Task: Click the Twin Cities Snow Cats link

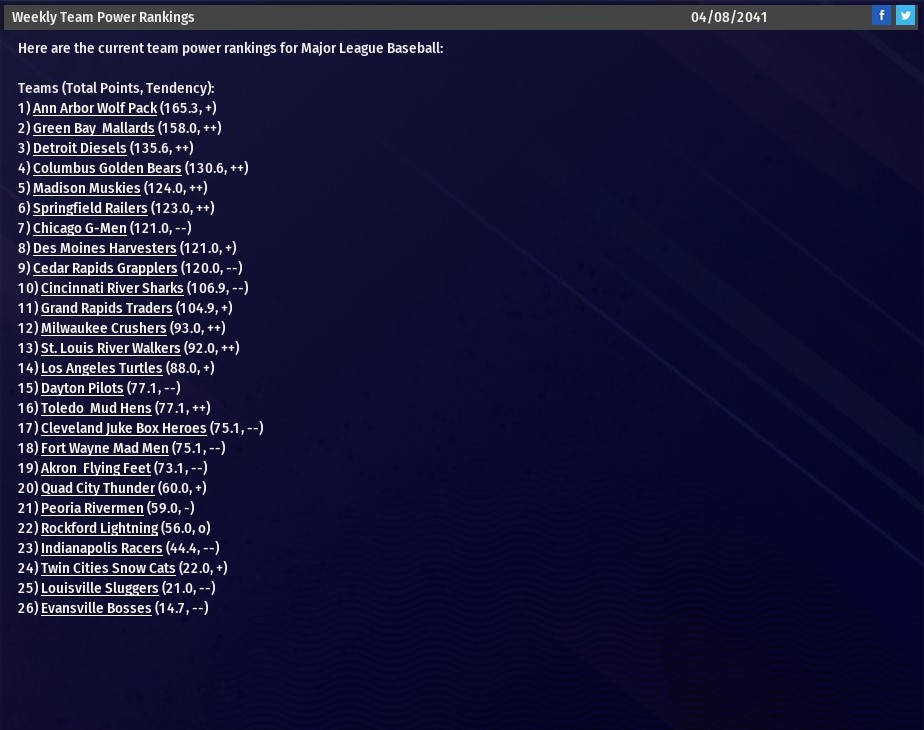Action: pyautogui.click(x=108, y=569)
